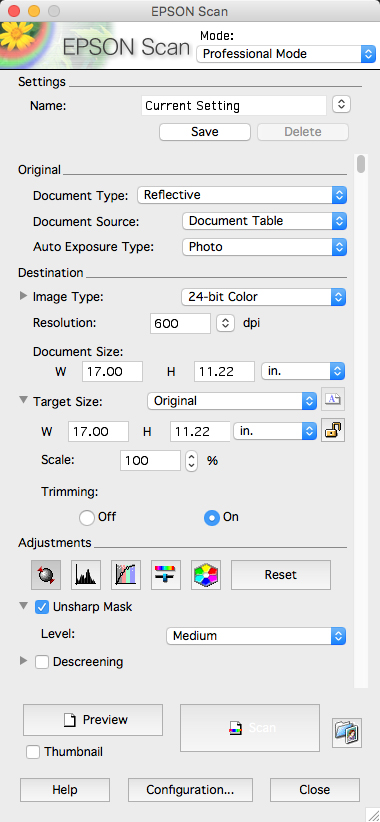Image resolution: width=380 pixels, height=822 pixels.
Task: Collapse the Unsharp Mask disclosure triangle
Action: (x=23, y=606)
